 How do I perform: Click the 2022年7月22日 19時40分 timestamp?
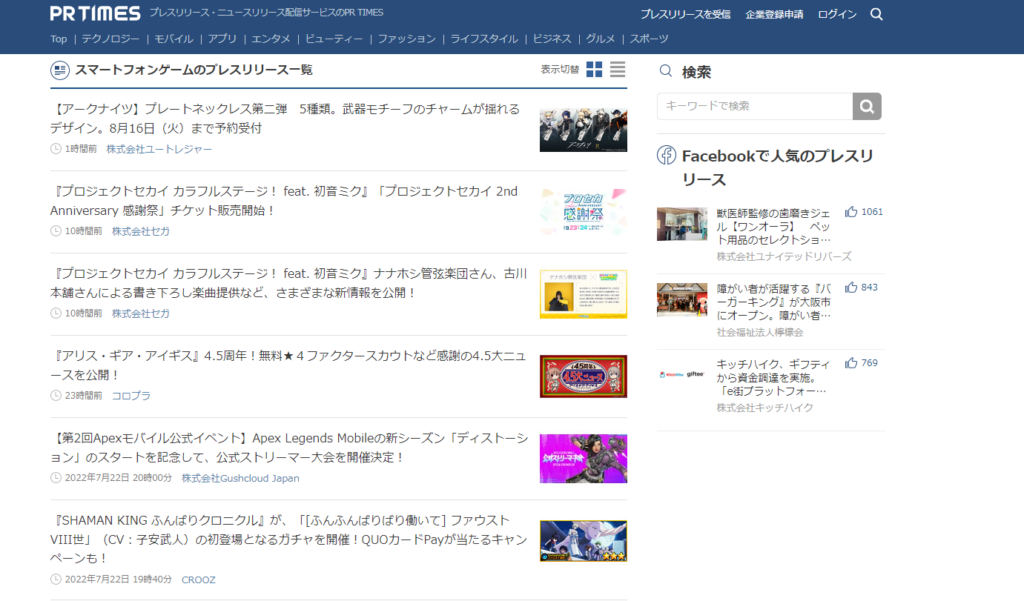pos(118,579)
